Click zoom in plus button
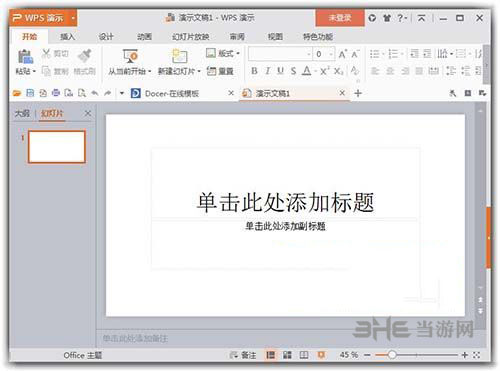500x371 pixels. (x=465, y=355)
